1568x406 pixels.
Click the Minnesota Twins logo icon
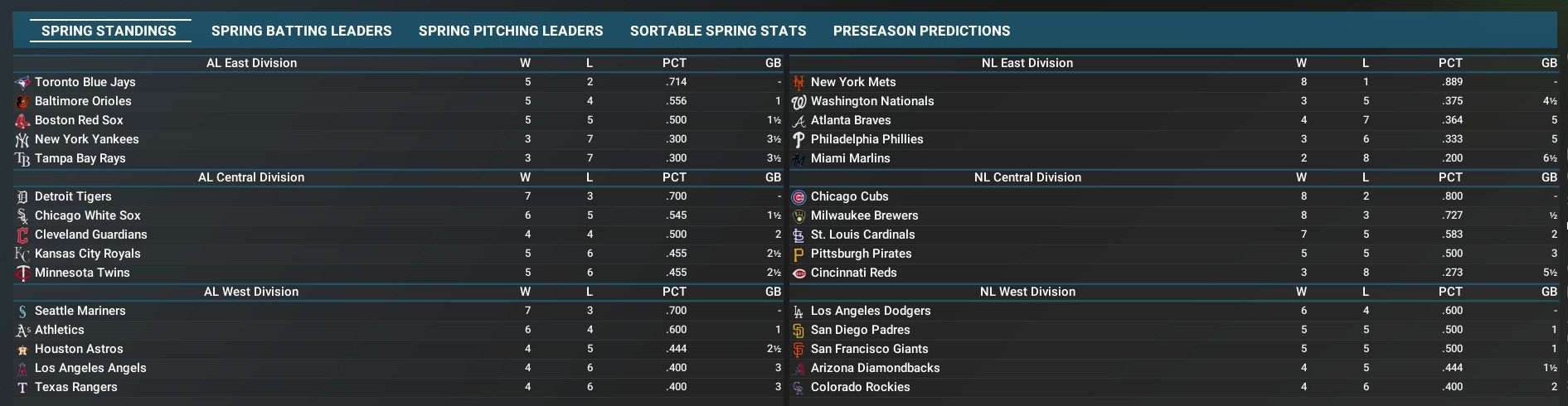tap(22, 273)
